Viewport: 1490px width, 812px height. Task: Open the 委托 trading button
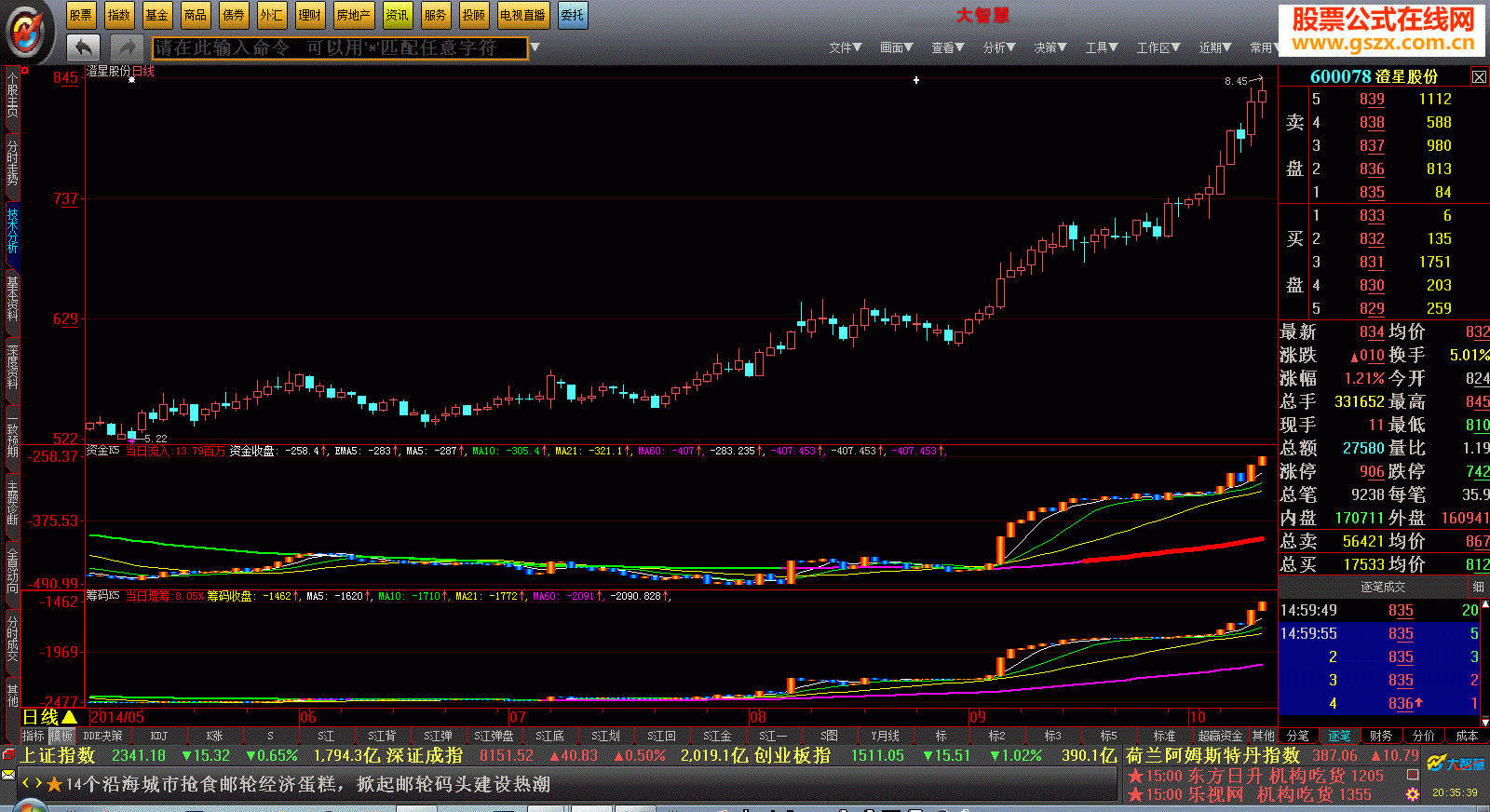point(573,15)
